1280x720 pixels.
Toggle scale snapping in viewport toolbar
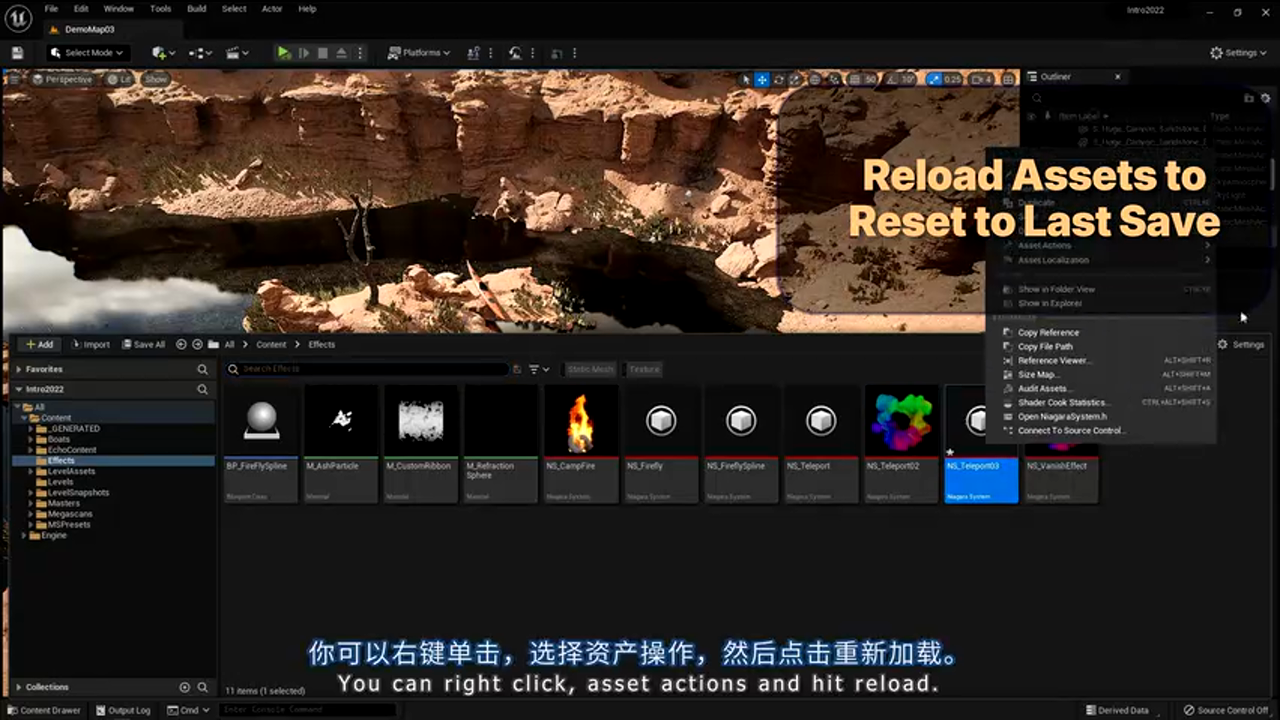click(934, 80)
